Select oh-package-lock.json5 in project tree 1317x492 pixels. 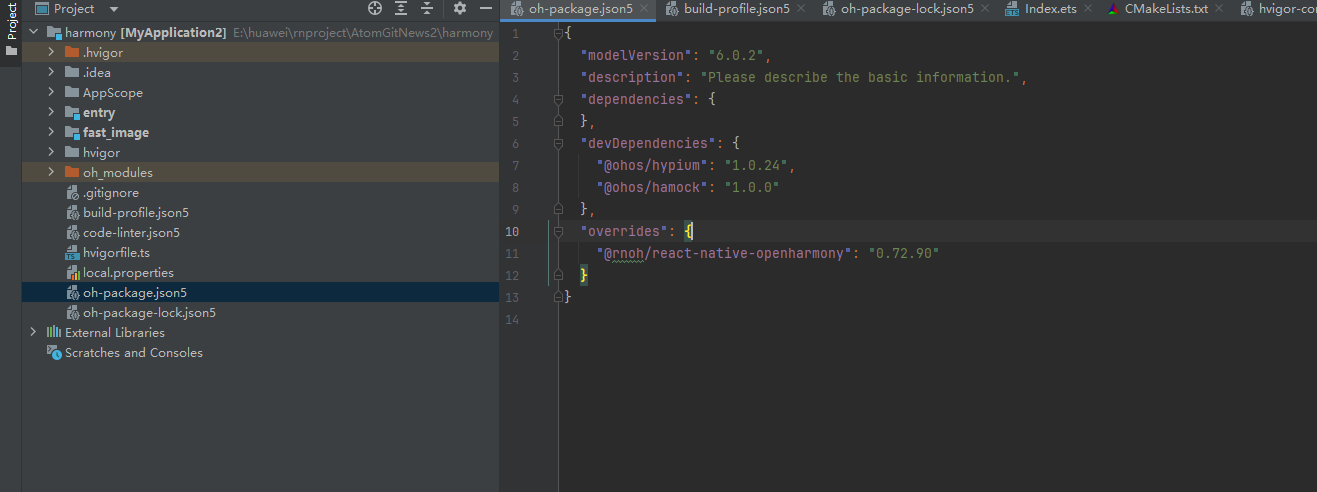149,313
